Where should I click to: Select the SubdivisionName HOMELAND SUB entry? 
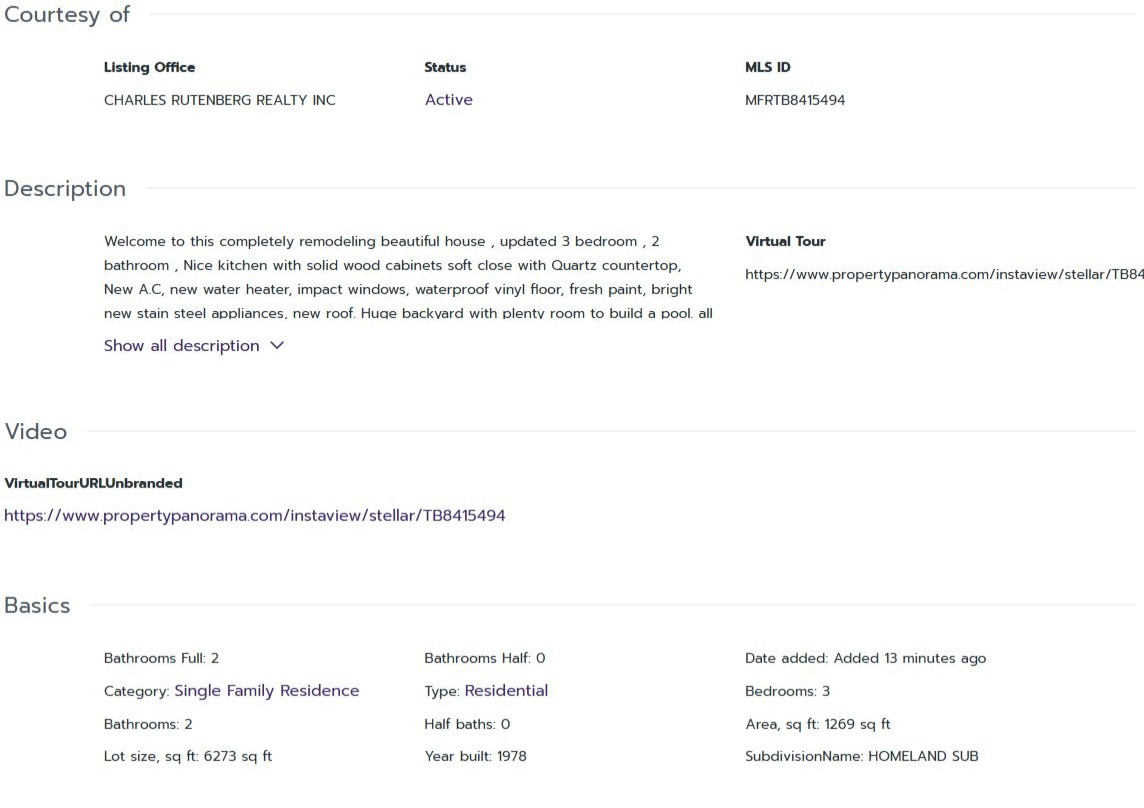pos(861,757)
